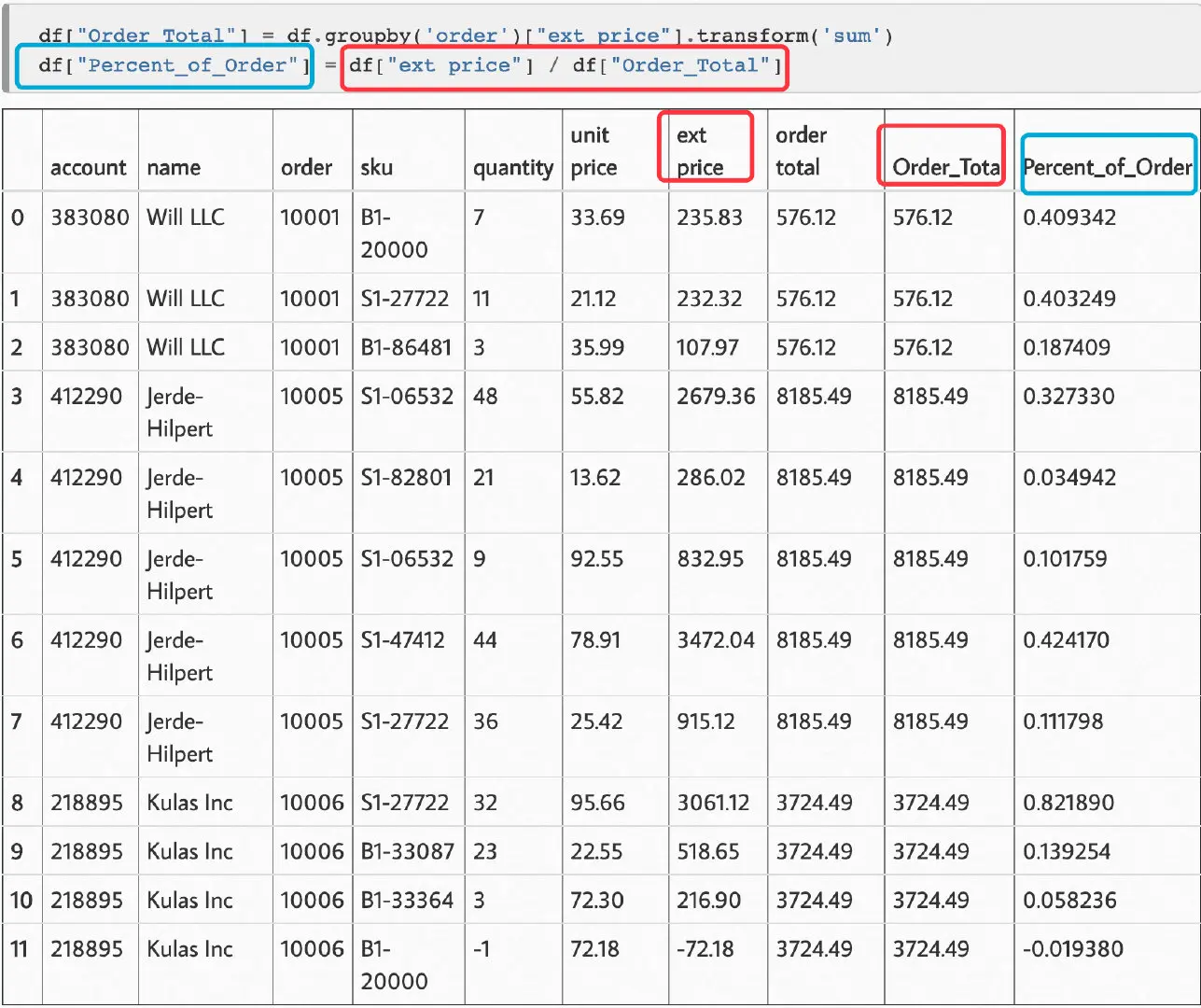Select sku B1-86481

coord(406,347)
